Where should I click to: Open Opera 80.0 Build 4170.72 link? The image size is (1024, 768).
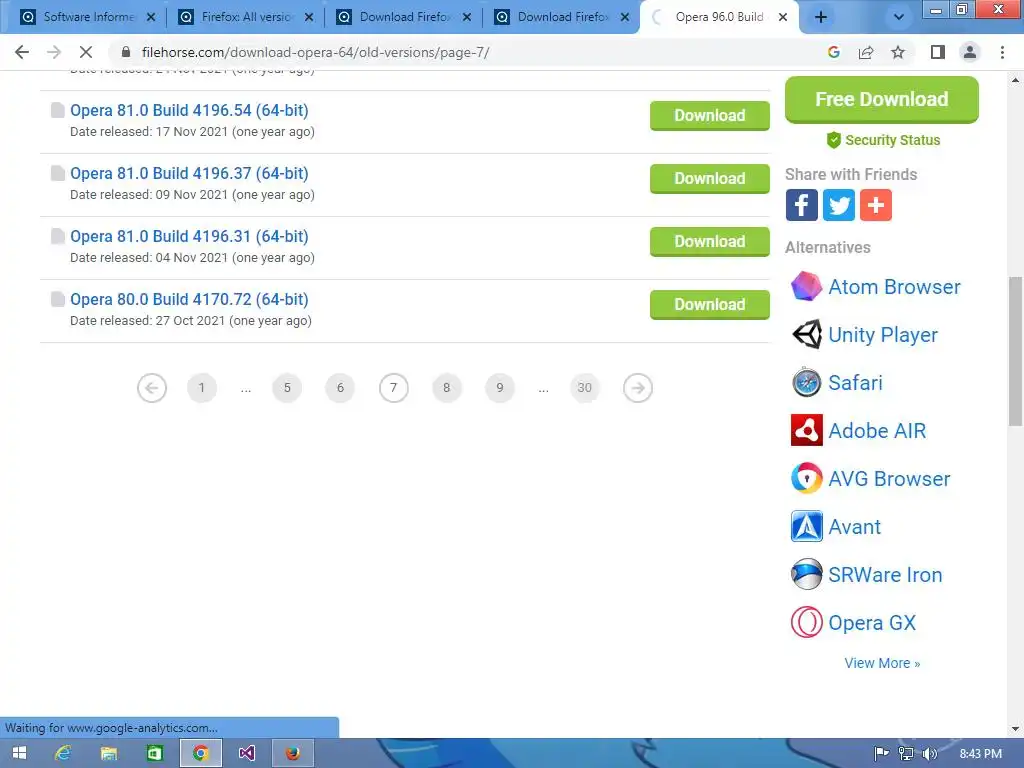pyautogui.click(x=189, y=299)
